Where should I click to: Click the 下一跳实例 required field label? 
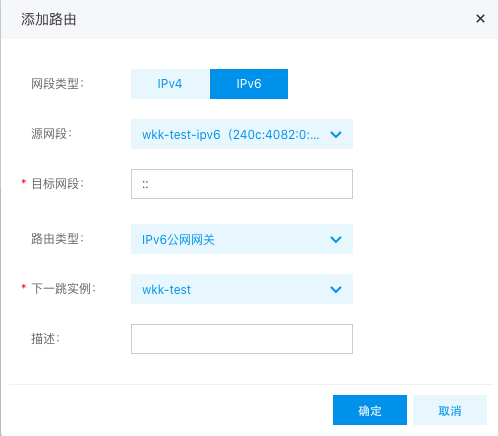point(63,289)
